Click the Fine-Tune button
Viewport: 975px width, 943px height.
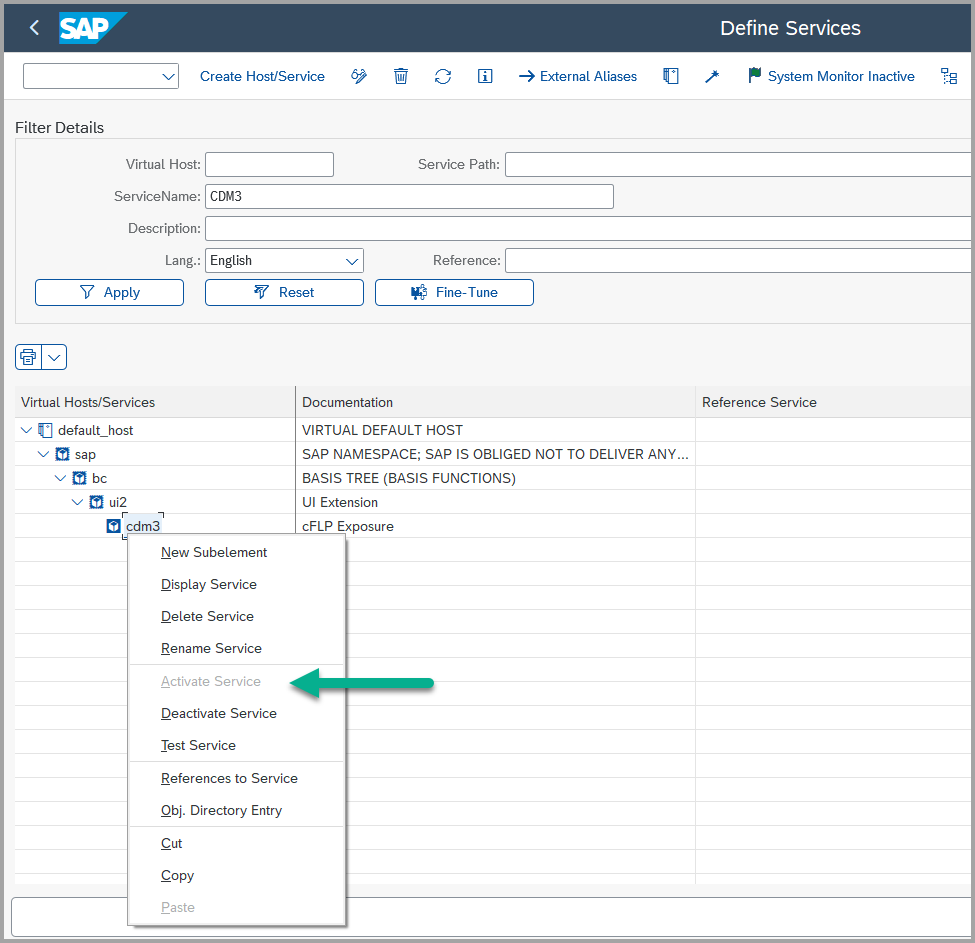[454, 292]
